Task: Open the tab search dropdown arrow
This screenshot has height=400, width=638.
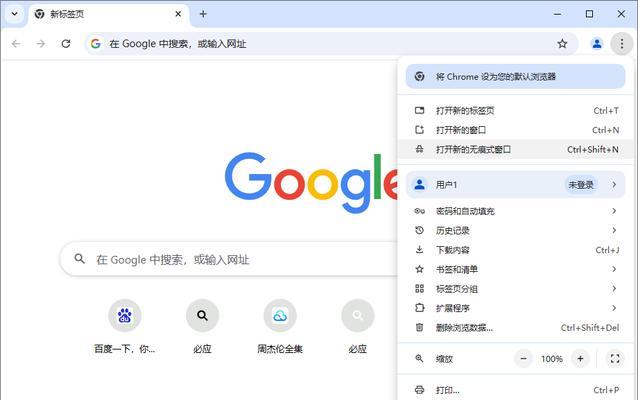Action: click(14, 14)
